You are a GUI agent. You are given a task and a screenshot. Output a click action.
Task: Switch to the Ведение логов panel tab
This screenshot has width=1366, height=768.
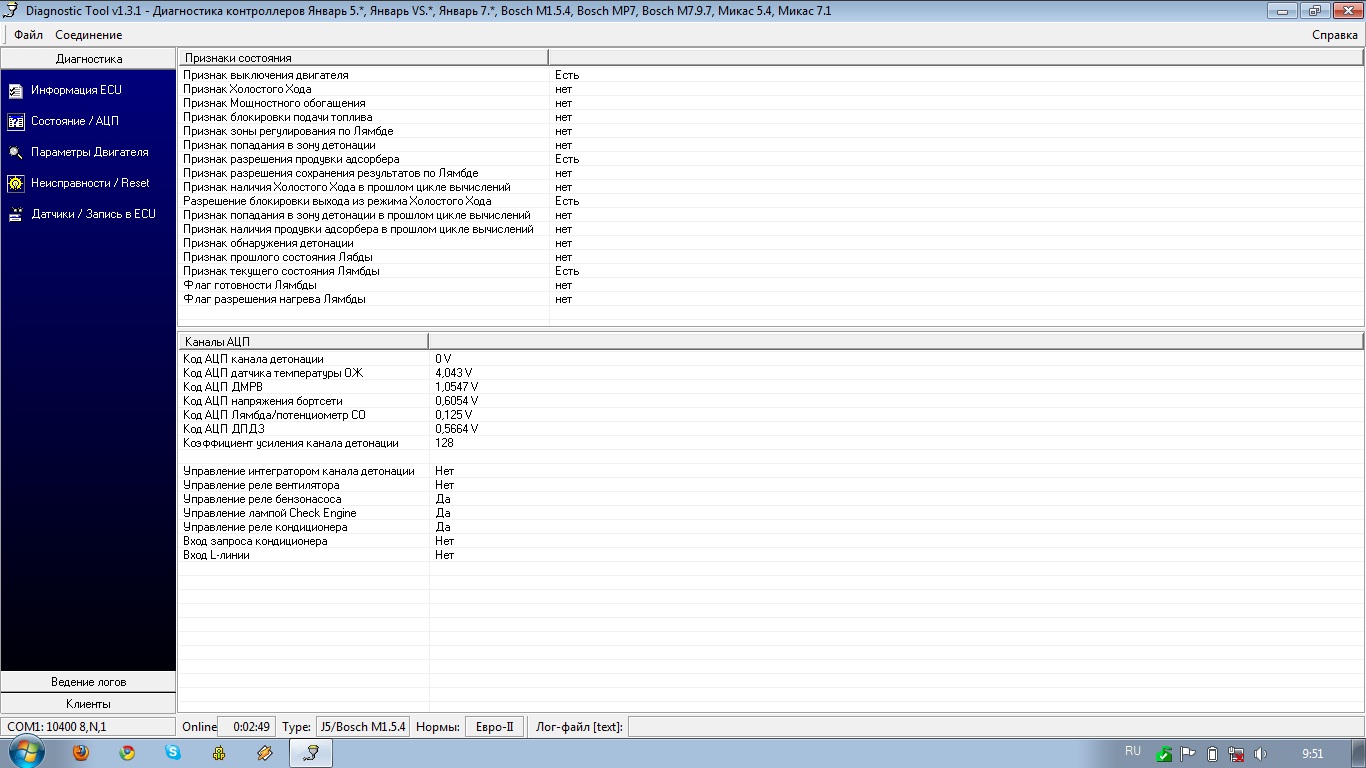(88, 682)
